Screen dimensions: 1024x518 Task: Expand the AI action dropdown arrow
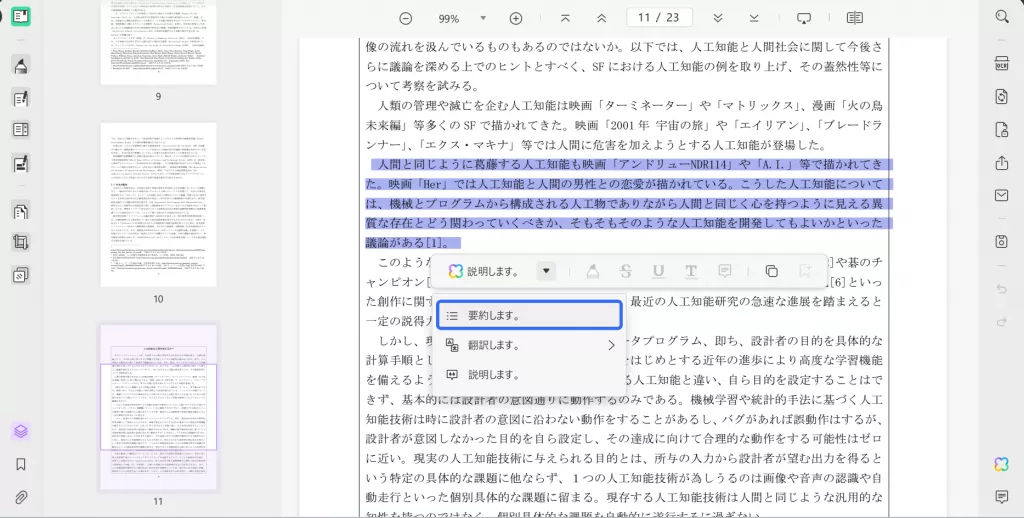546,271
